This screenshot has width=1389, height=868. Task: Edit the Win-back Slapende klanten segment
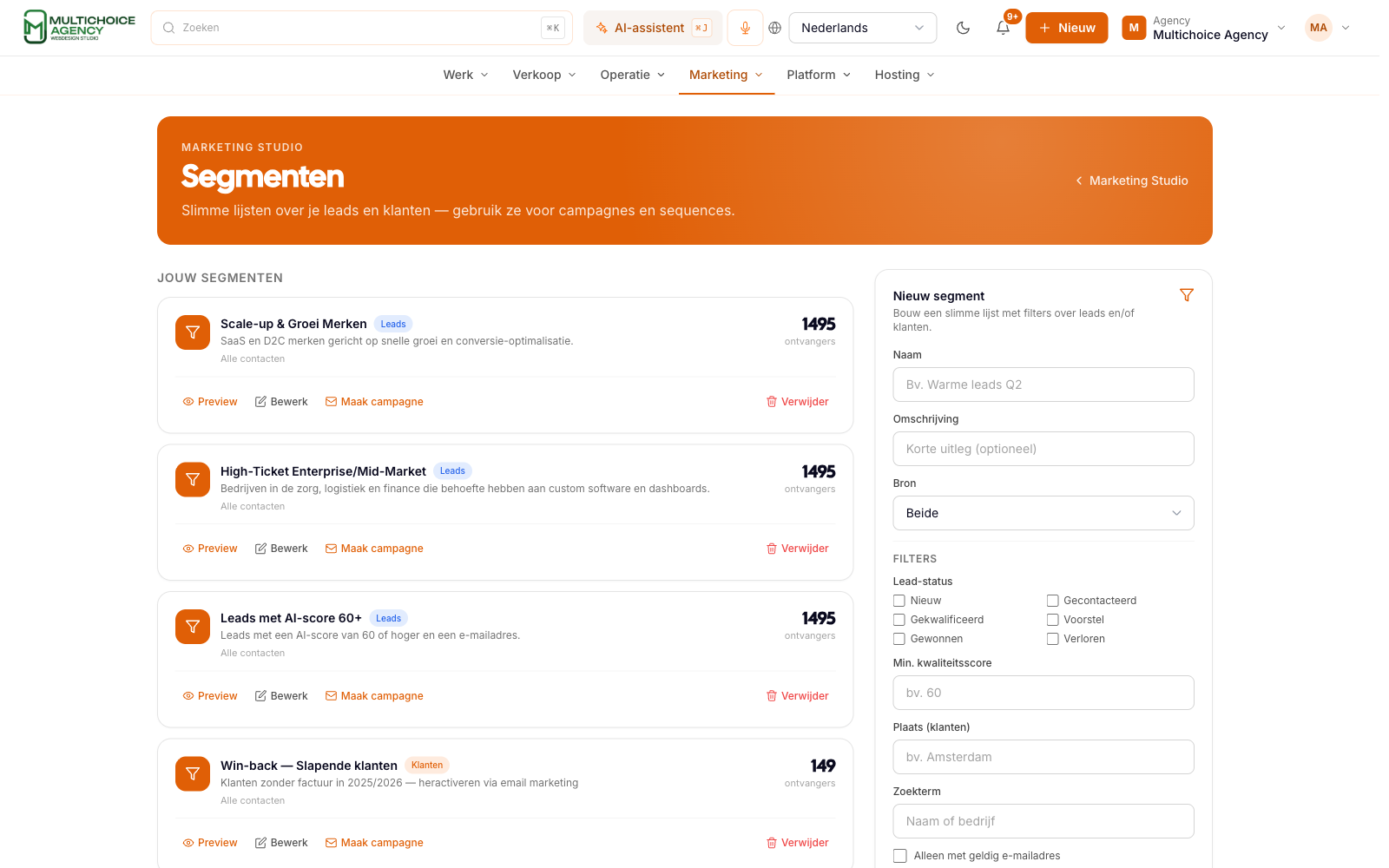coord(281,843)
